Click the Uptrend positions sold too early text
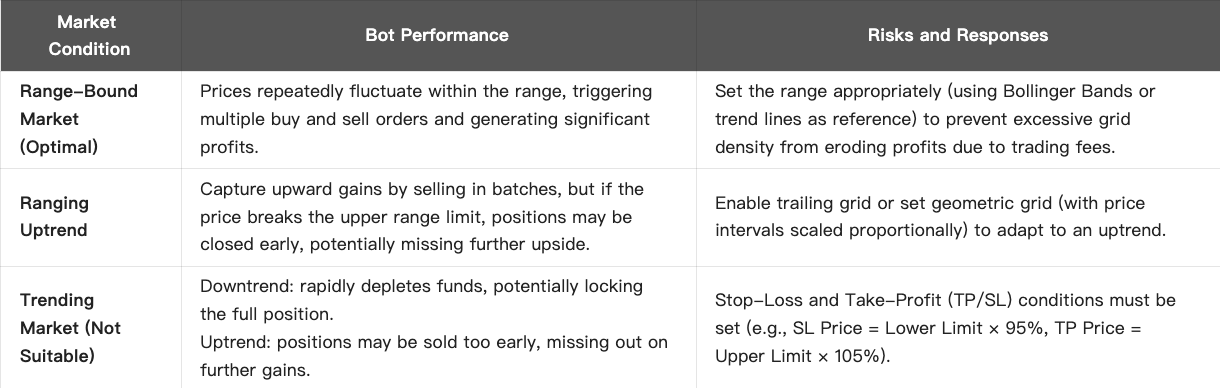1220x388 pixels. (433, 356)
